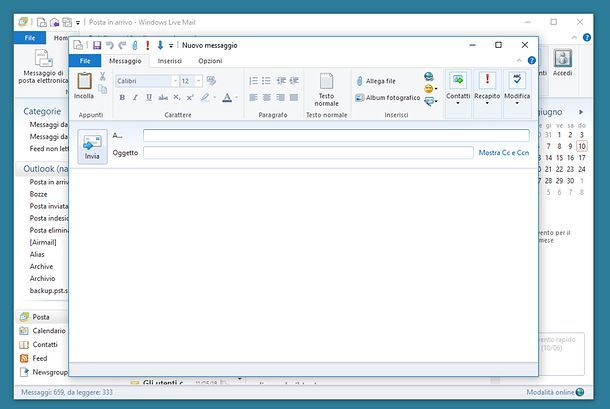
Task: Cut selection with the scissors icon
Action: (x=103, y=76)
